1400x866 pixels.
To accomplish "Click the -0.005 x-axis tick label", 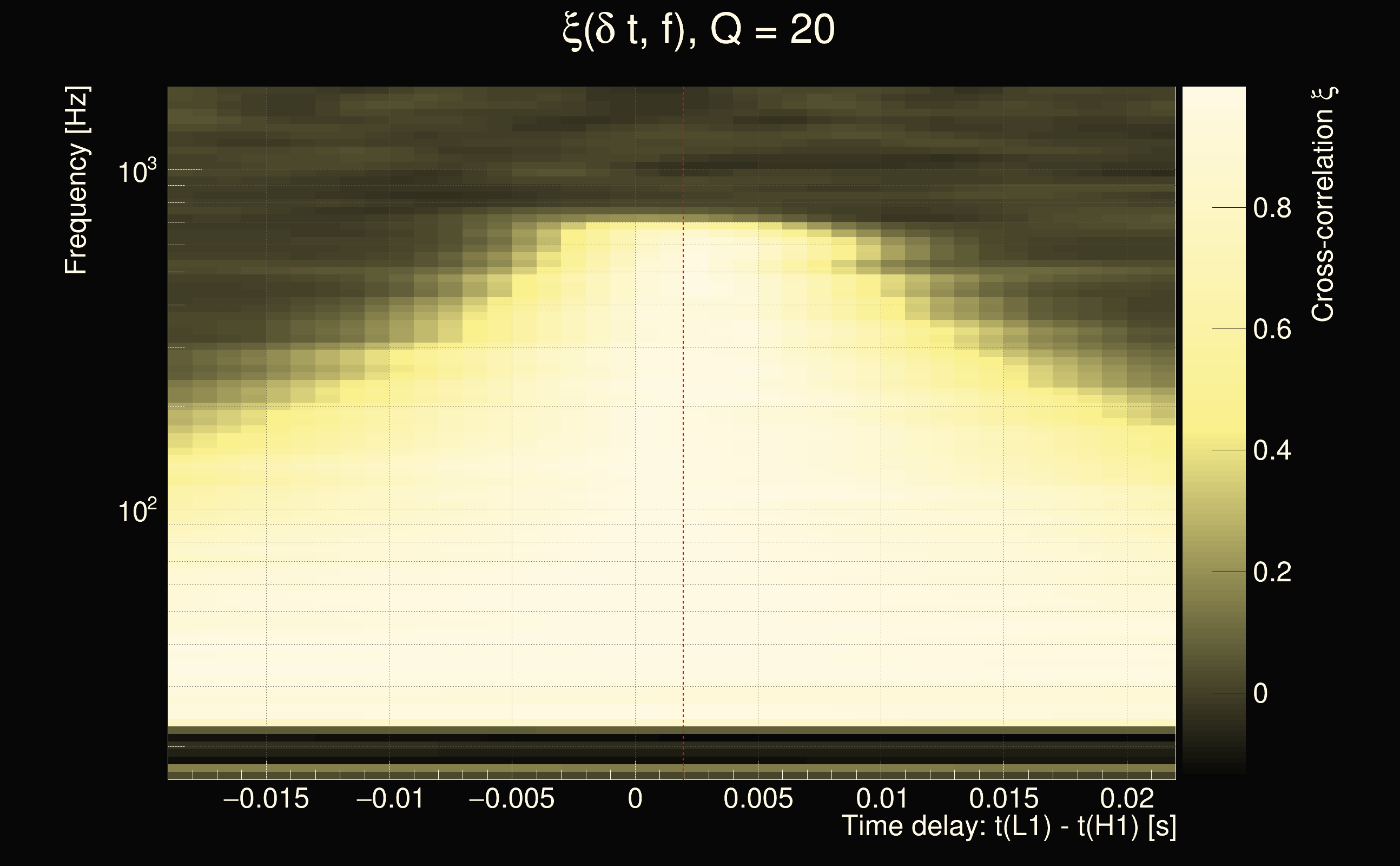I will pos(511,799).
